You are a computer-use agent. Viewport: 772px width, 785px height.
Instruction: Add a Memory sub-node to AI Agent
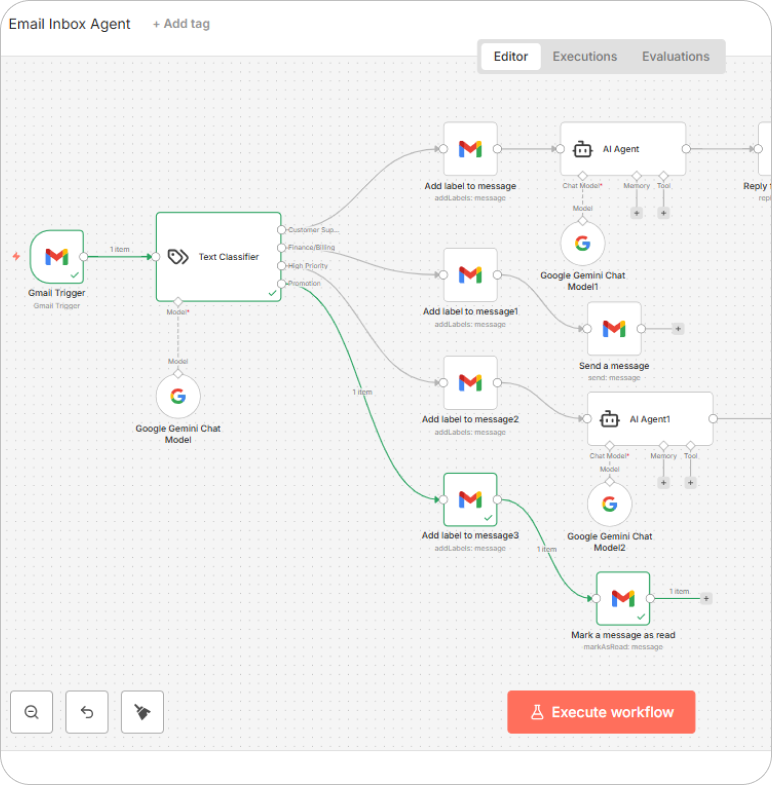tap(636, 212)
